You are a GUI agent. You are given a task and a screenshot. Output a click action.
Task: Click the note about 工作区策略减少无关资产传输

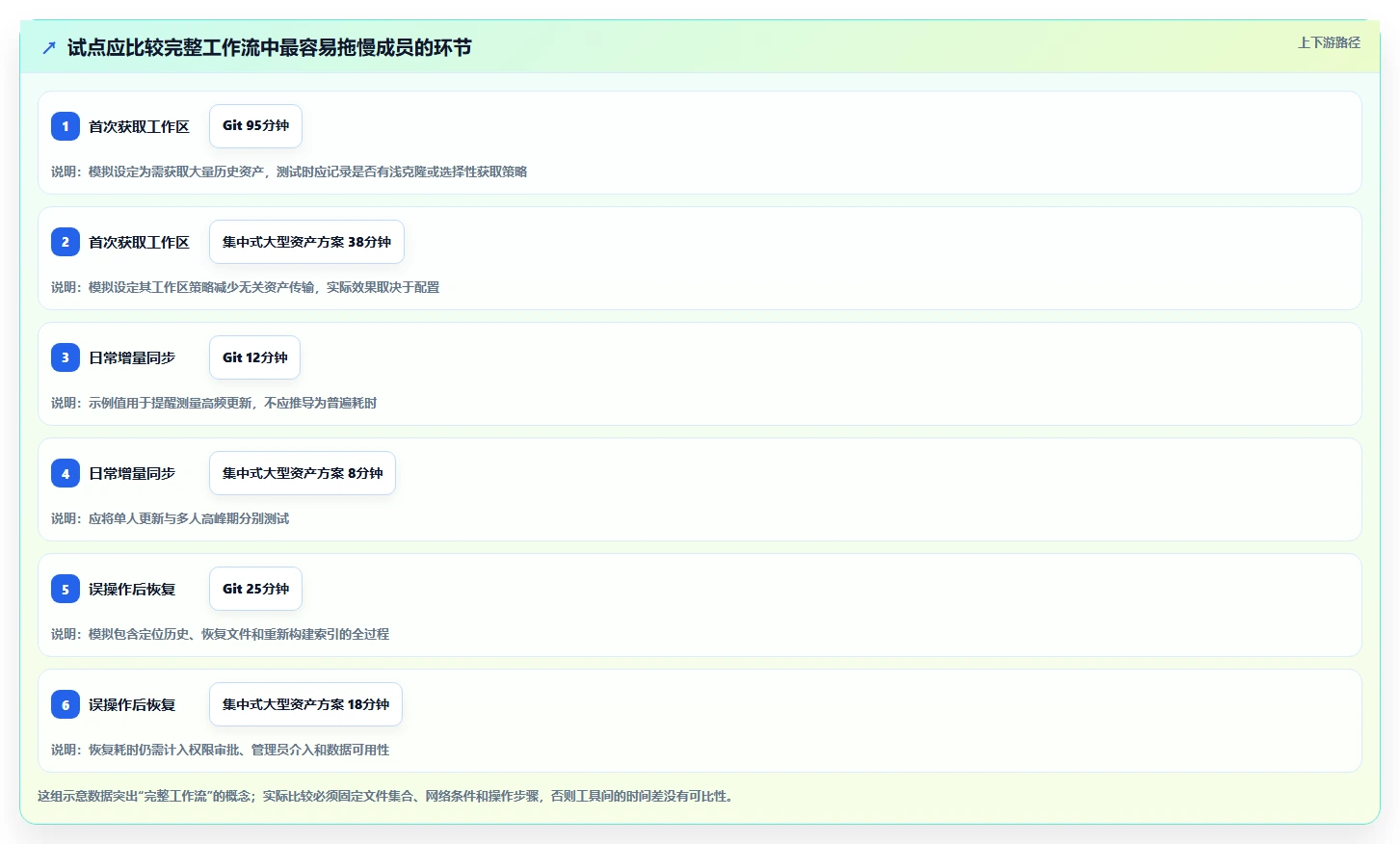tap(245, 287)
